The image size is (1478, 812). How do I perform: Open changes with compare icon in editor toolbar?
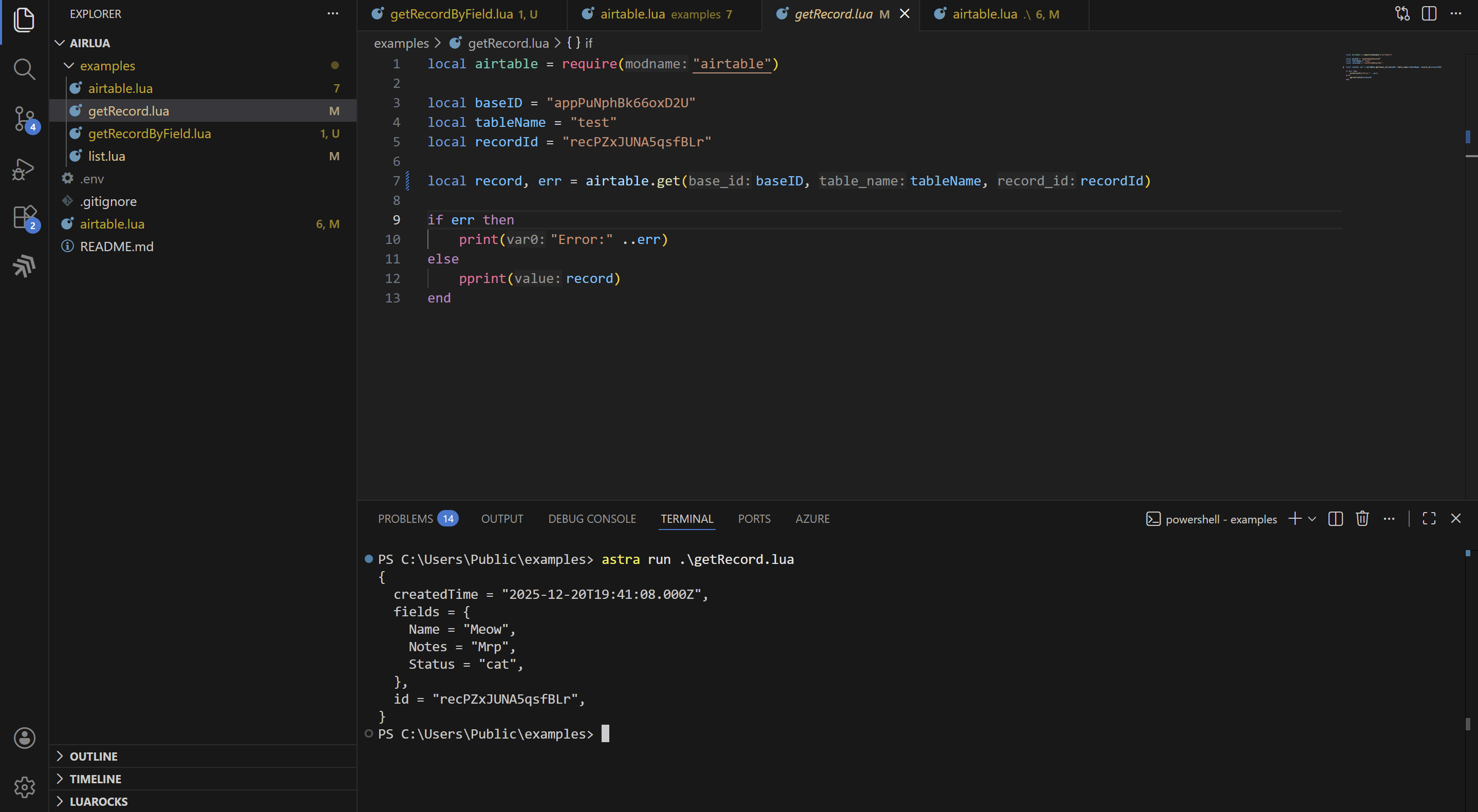(x=1402, y=14)
